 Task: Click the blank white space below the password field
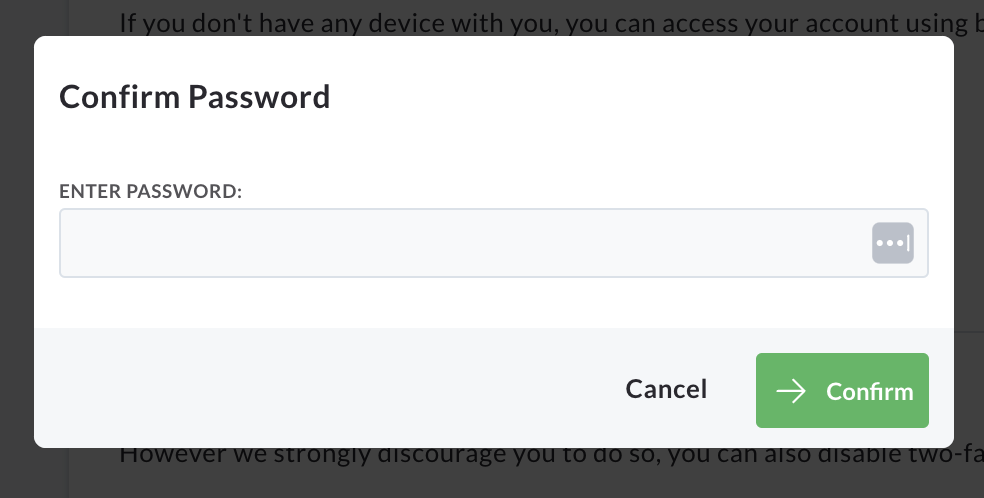(494, 302)
